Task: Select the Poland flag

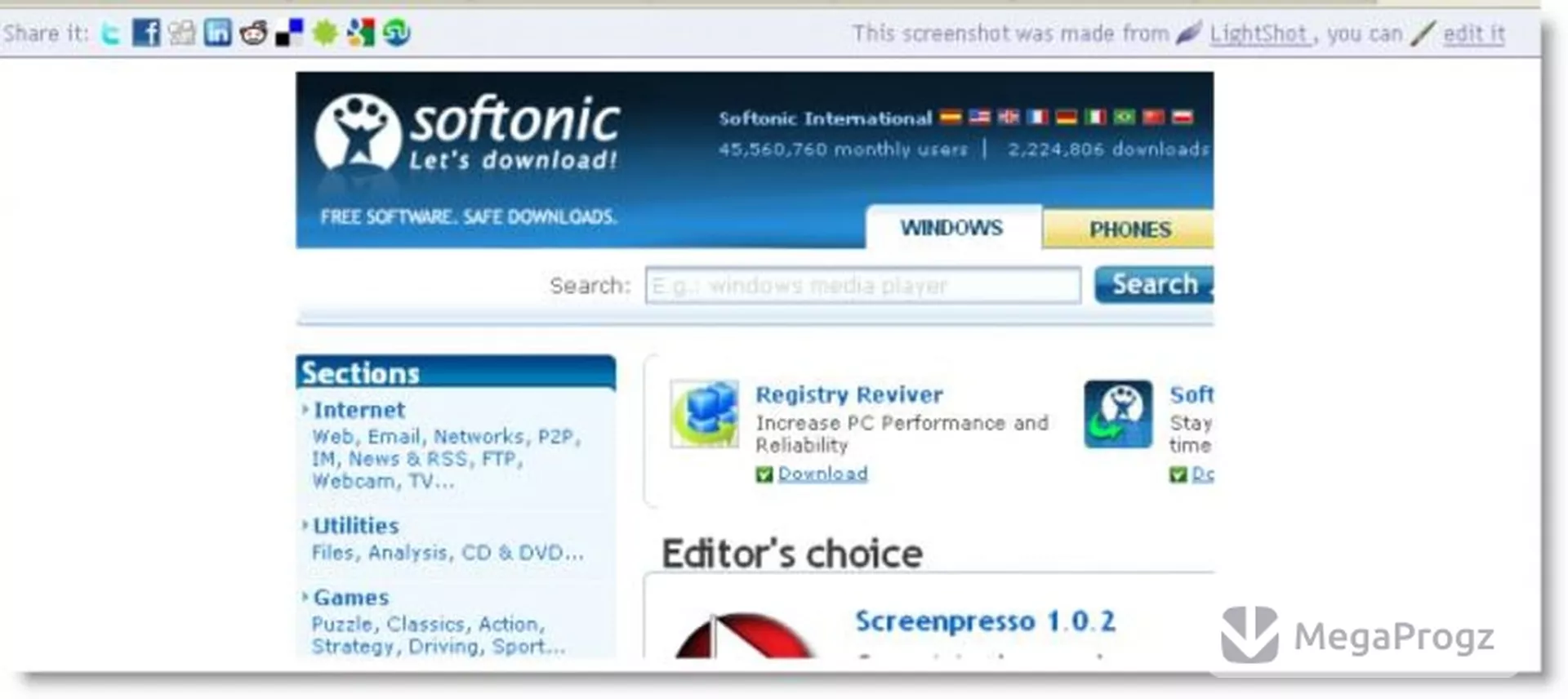Action: 1183,118
